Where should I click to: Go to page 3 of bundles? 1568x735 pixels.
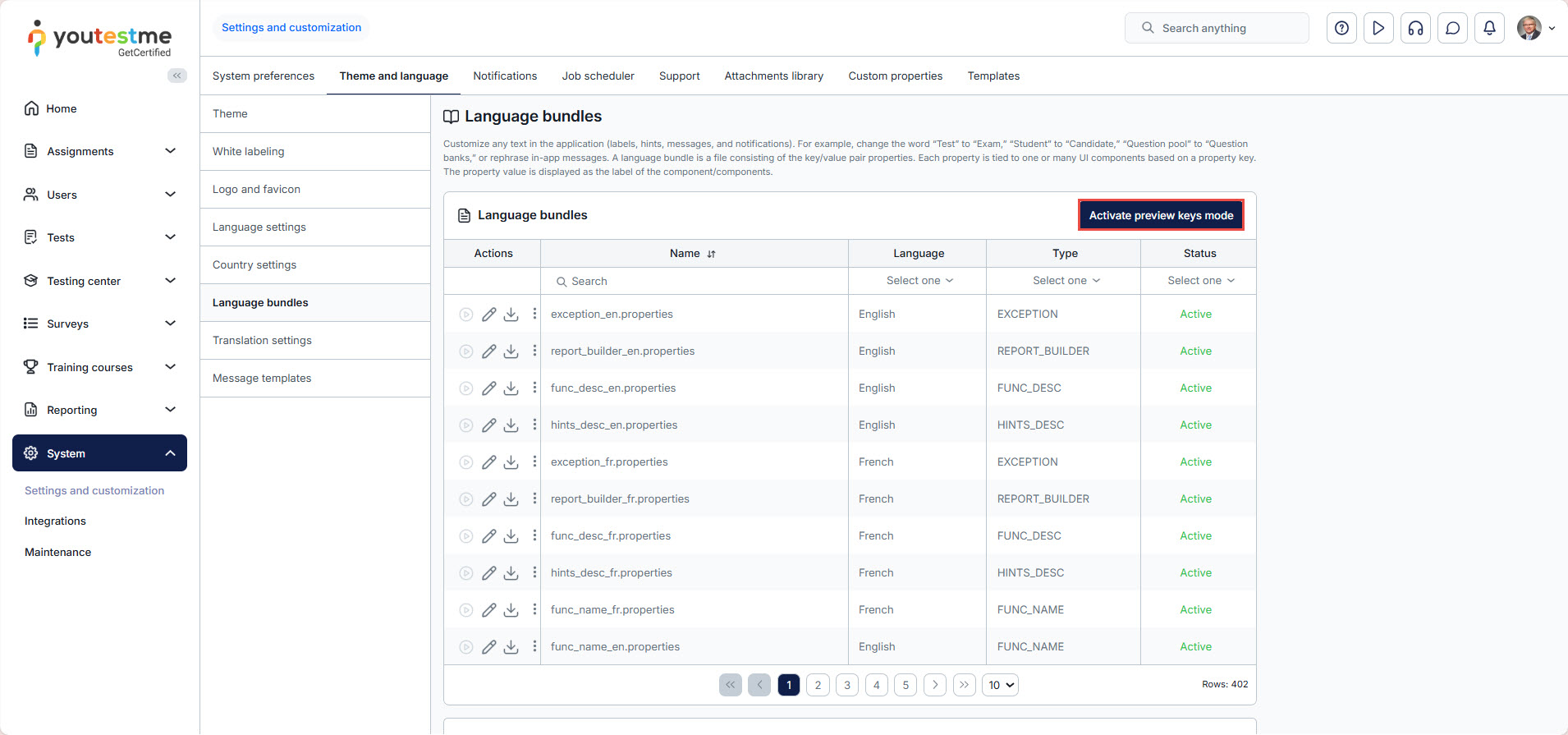[847, 685]
